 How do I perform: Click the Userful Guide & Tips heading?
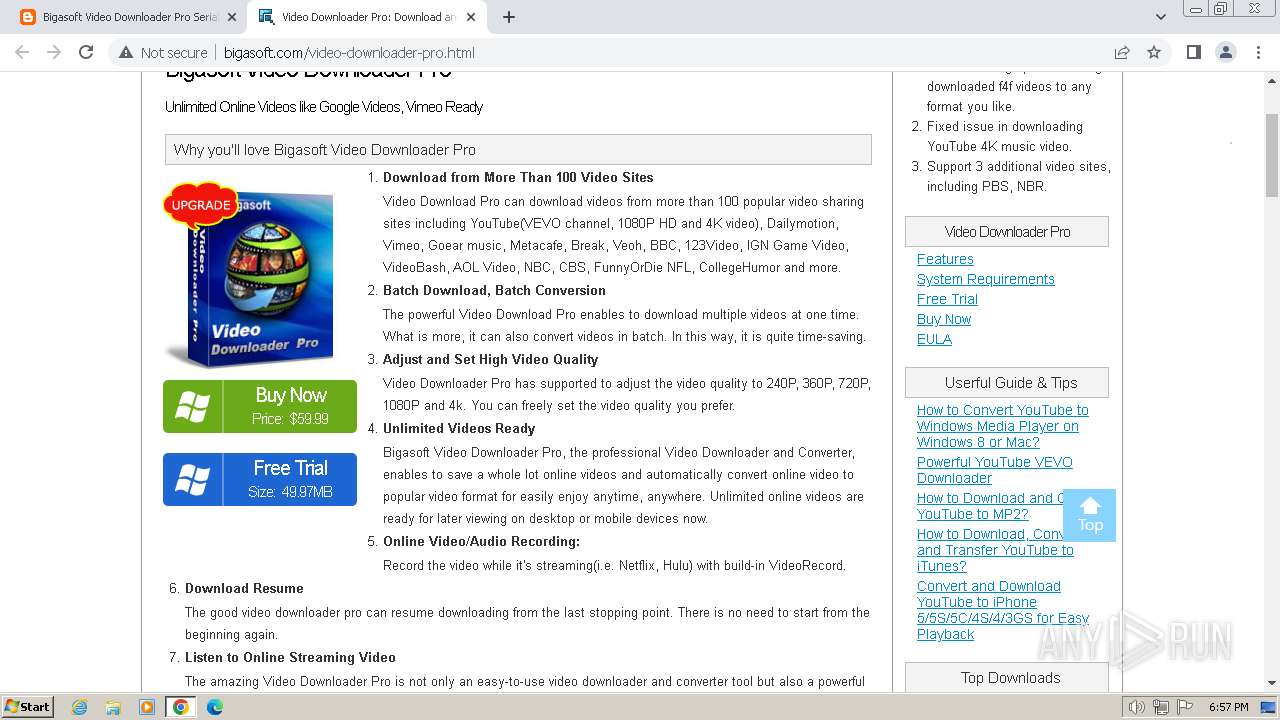pos(1007,382)
